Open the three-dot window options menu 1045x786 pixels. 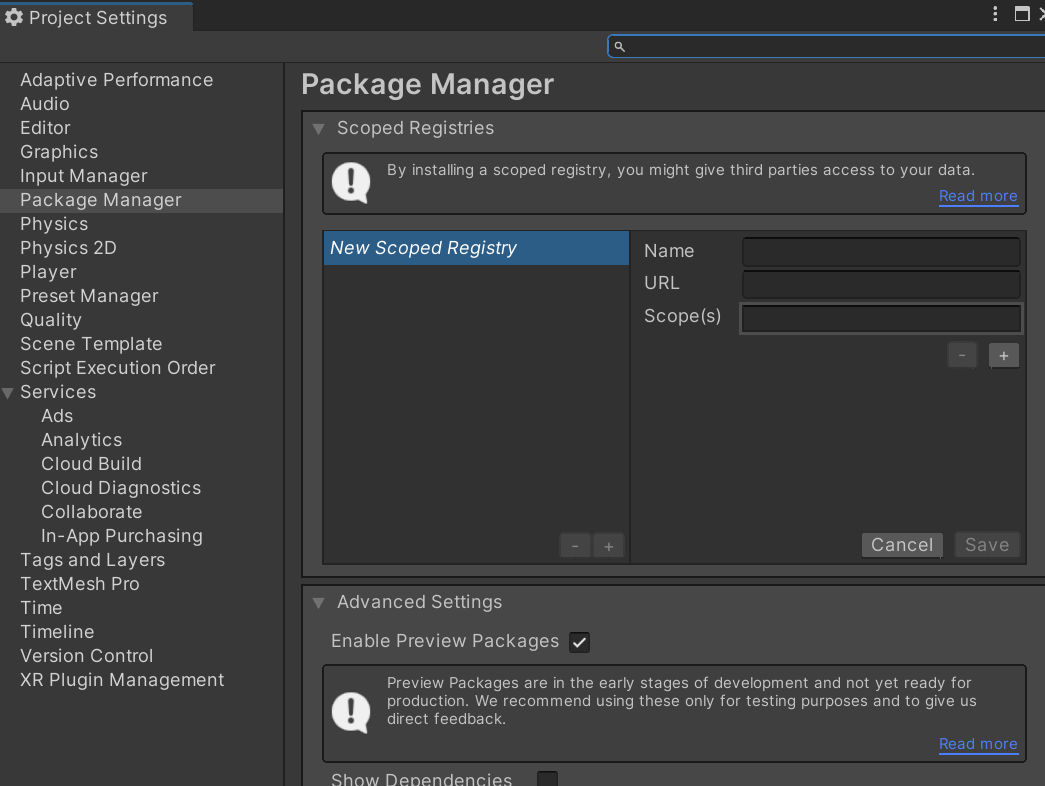click(x=995, y=14)
